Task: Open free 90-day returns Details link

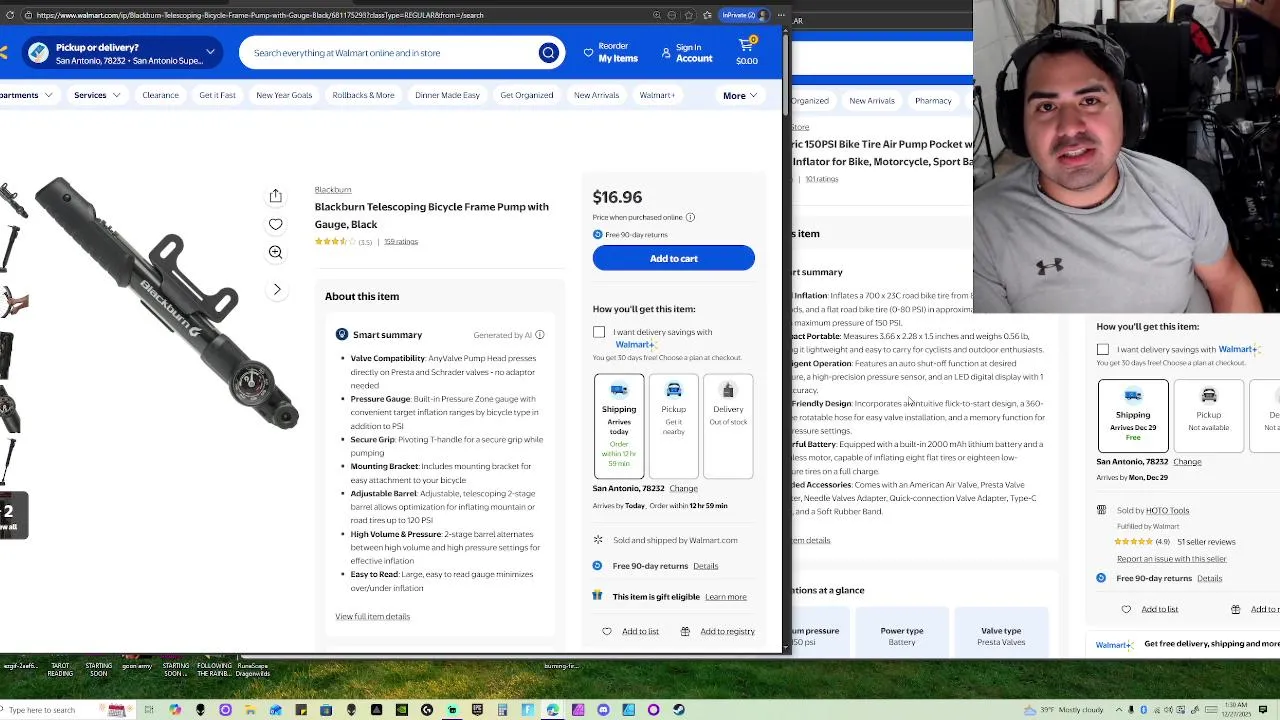Action: 705,566
